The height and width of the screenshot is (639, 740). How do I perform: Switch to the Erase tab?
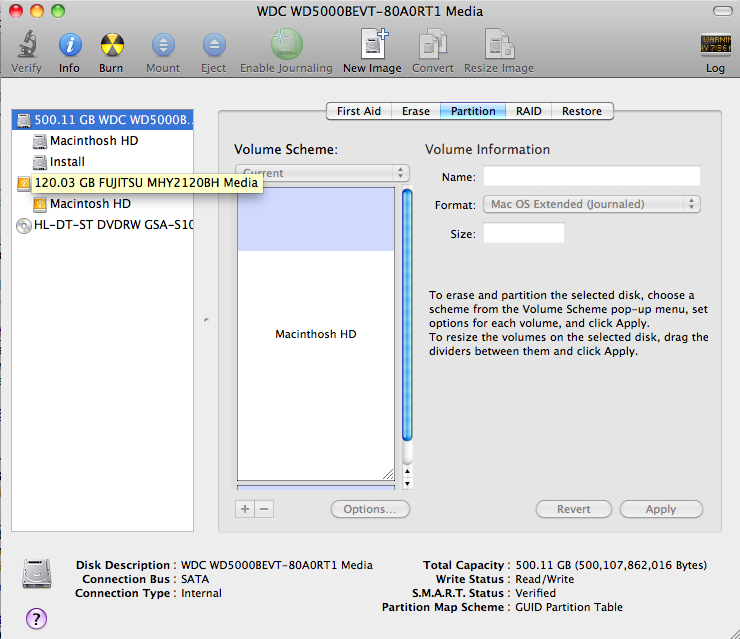[x=416, y=111]
